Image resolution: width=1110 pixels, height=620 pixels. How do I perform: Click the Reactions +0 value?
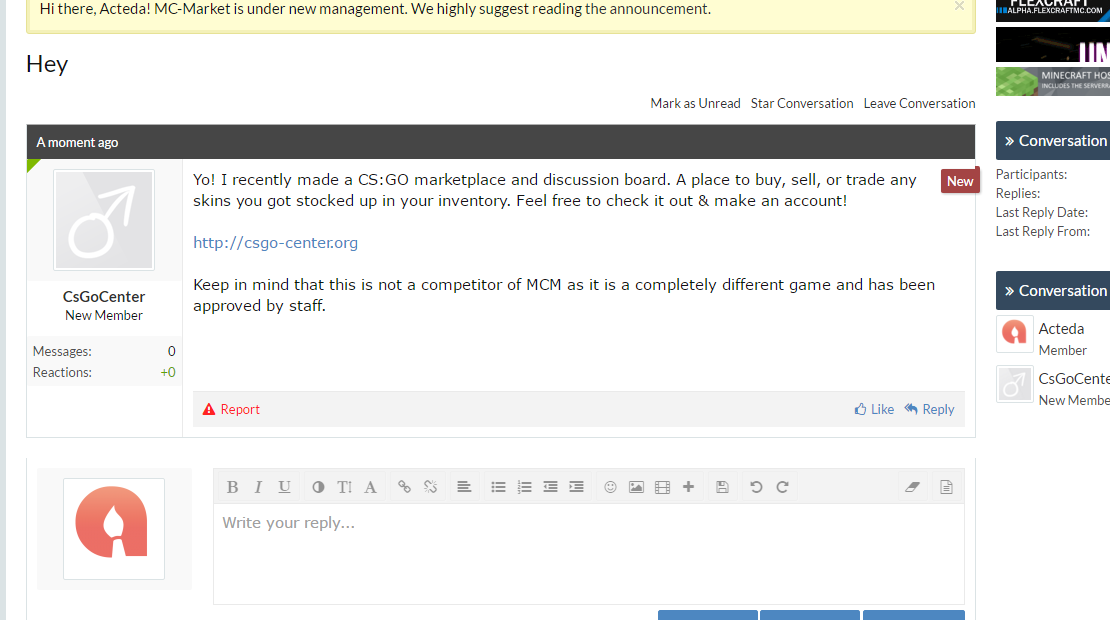click(x=168, y=372)
